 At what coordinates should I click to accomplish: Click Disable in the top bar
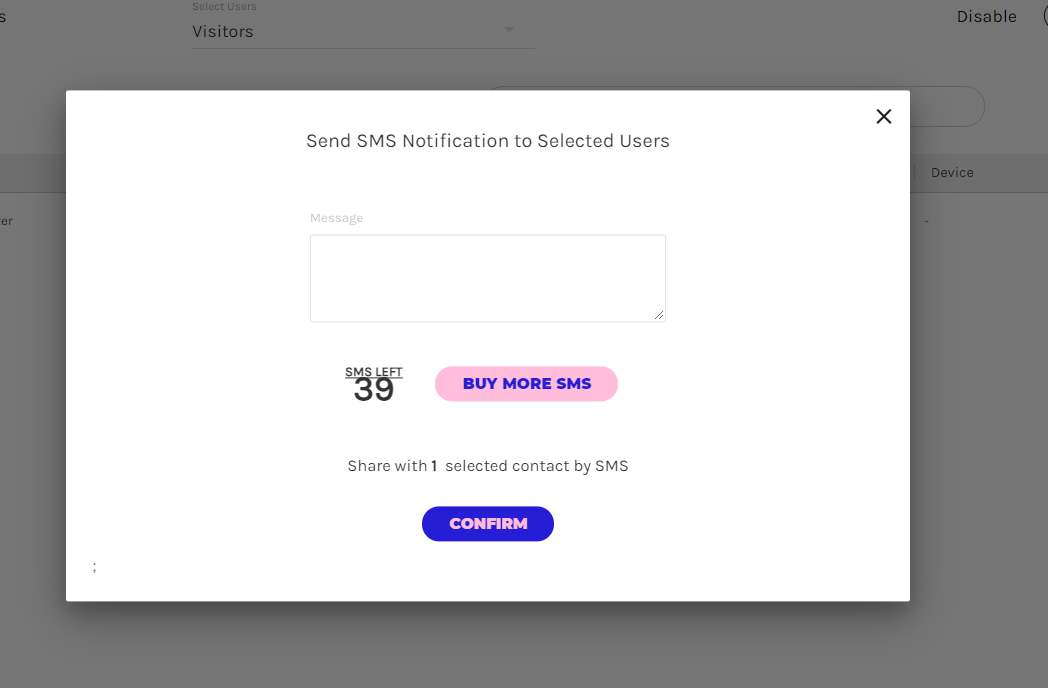coord(986,17)
